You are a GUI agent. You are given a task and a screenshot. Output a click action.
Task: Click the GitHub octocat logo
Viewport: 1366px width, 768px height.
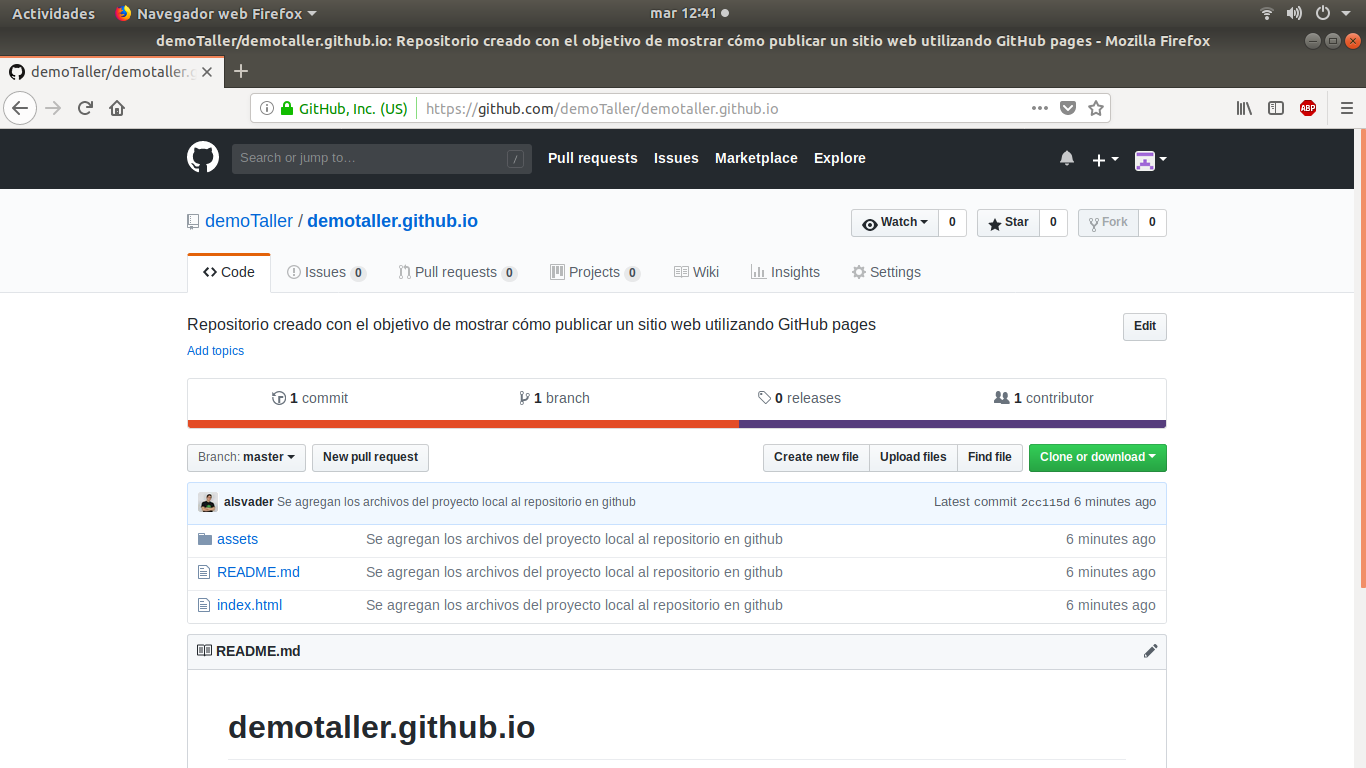[202, 158]
